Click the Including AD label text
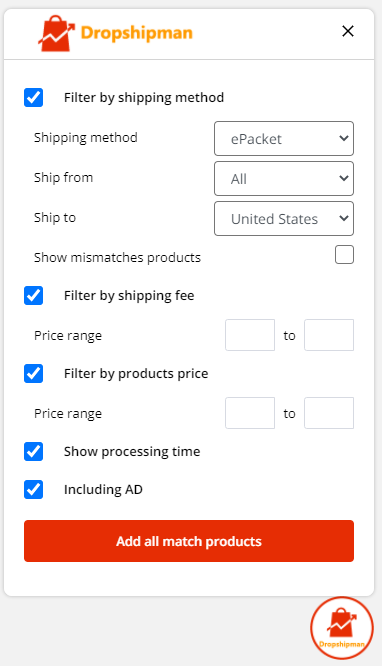Image resolution: width=382 pixels, height=666 pixels. pos(103,489)
